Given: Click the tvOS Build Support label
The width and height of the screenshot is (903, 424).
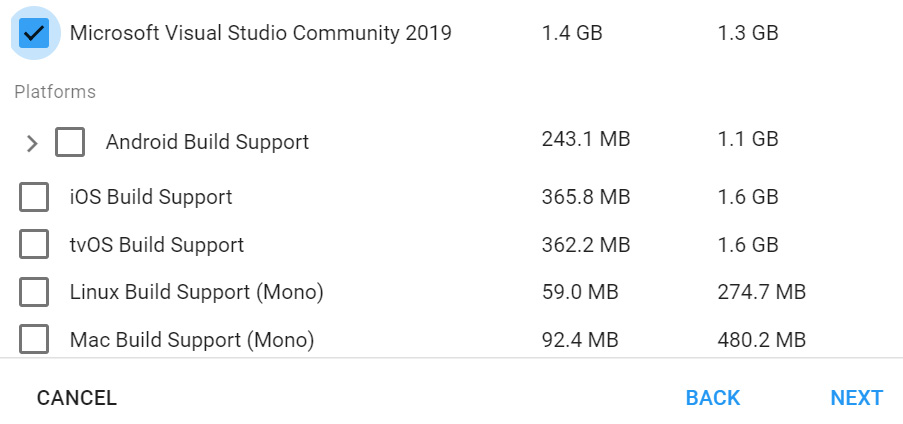Looking at the screenshot, I should [157, 244].
